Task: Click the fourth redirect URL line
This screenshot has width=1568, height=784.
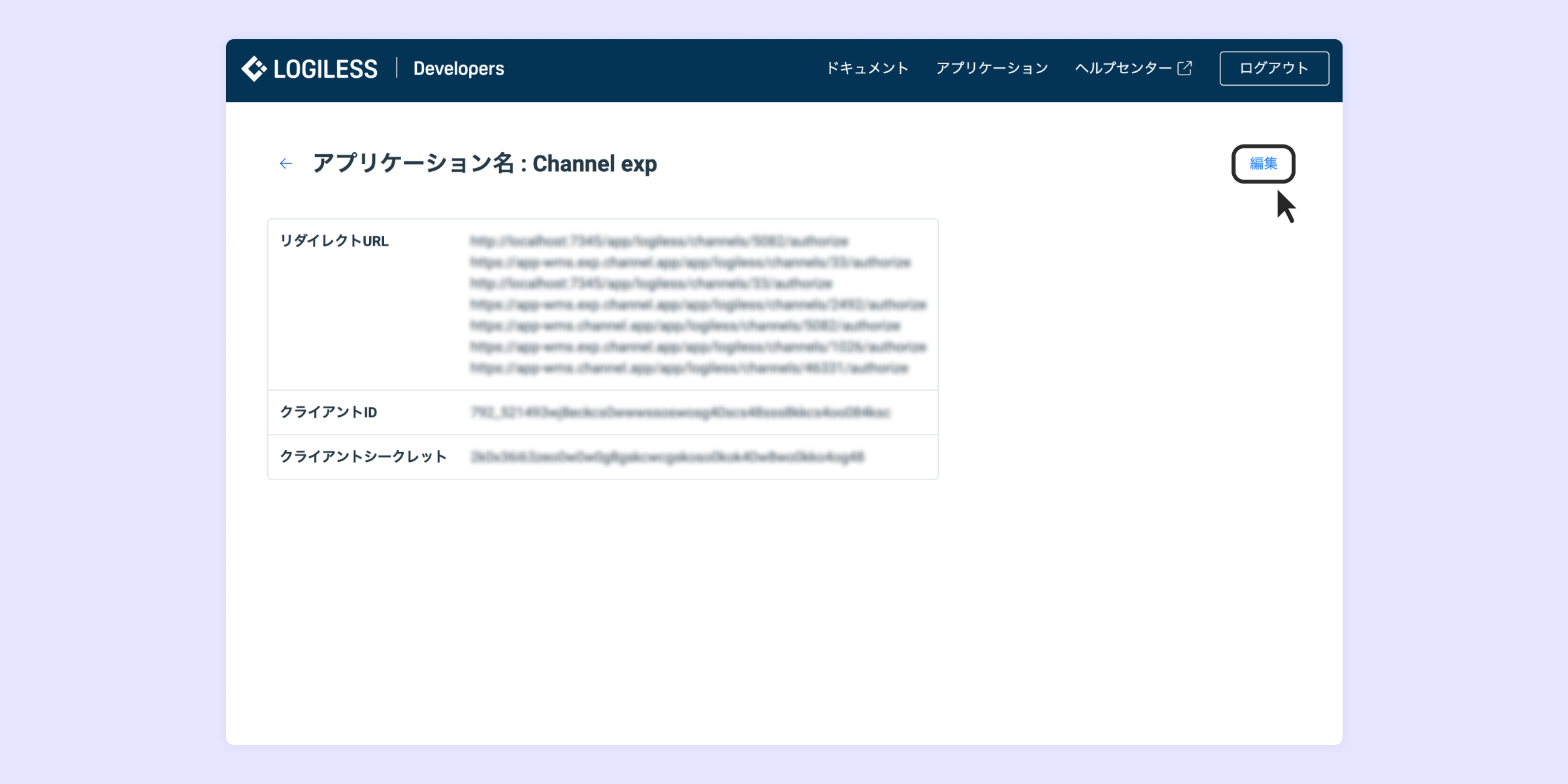Action: tap(698, 304)
